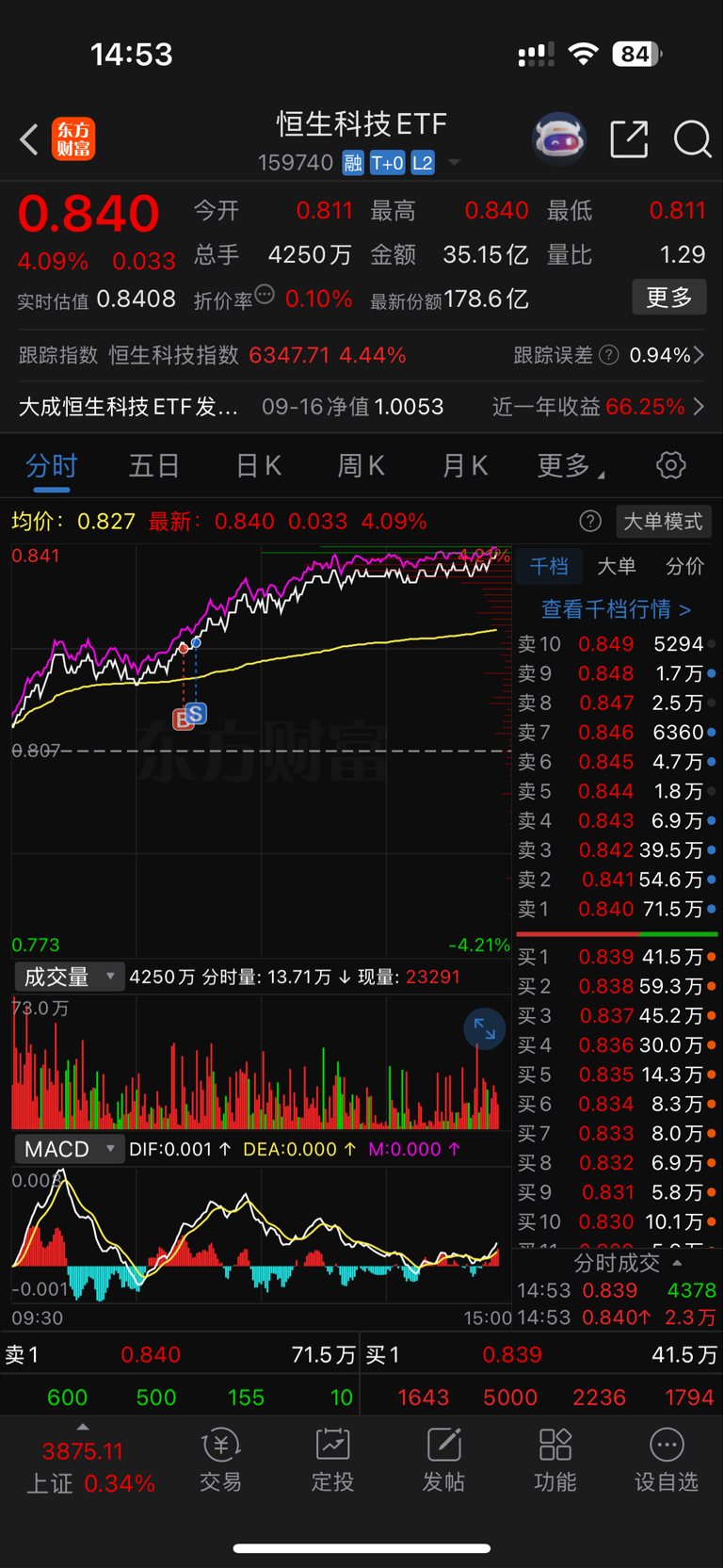724x1568 pixels.
Task: Switch to 周K chart tab
Action: (362, 465)
